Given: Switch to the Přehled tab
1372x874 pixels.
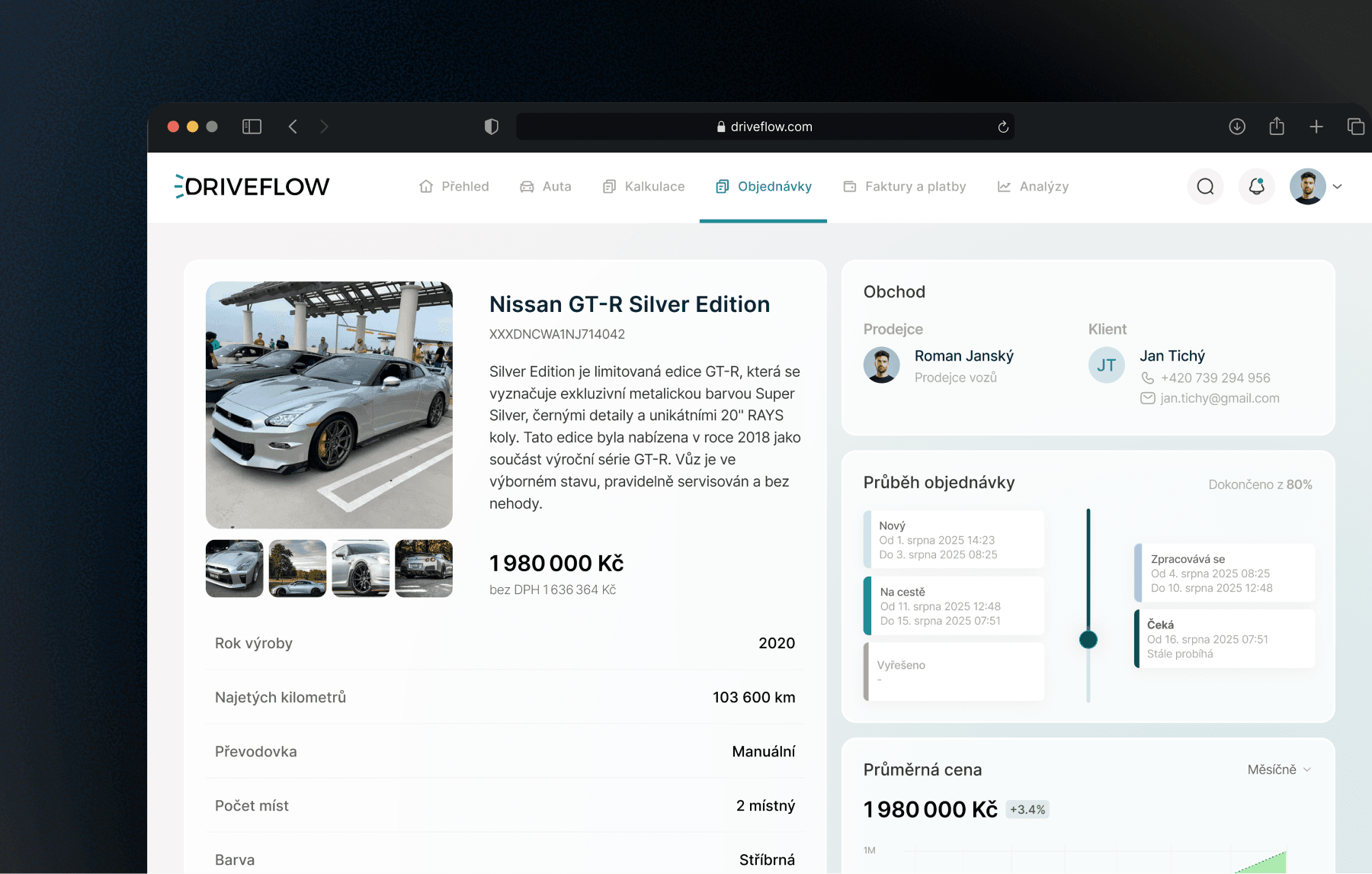Looking at the screenshot, I should point(454,187).
